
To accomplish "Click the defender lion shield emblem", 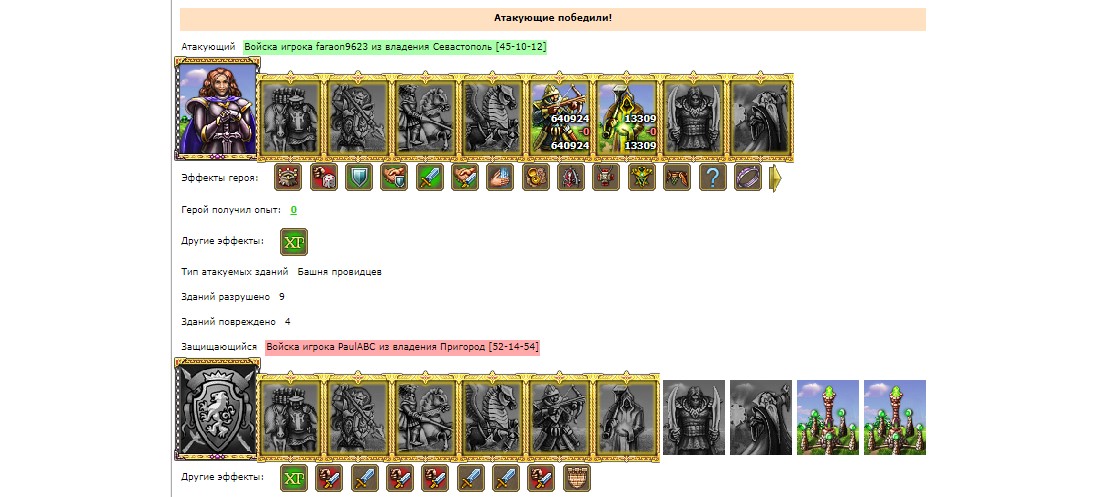I will [217, 409].
